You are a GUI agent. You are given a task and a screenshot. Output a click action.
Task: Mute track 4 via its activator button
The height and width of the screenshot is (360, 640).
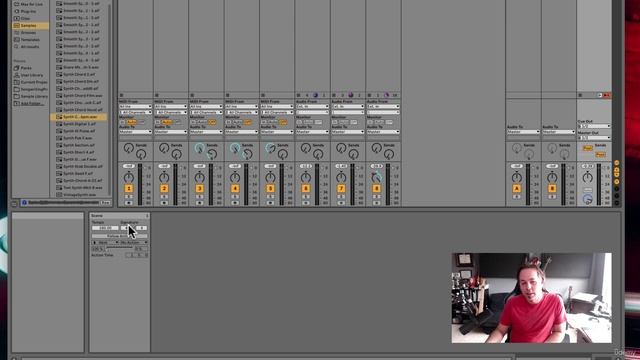point(235,188)
